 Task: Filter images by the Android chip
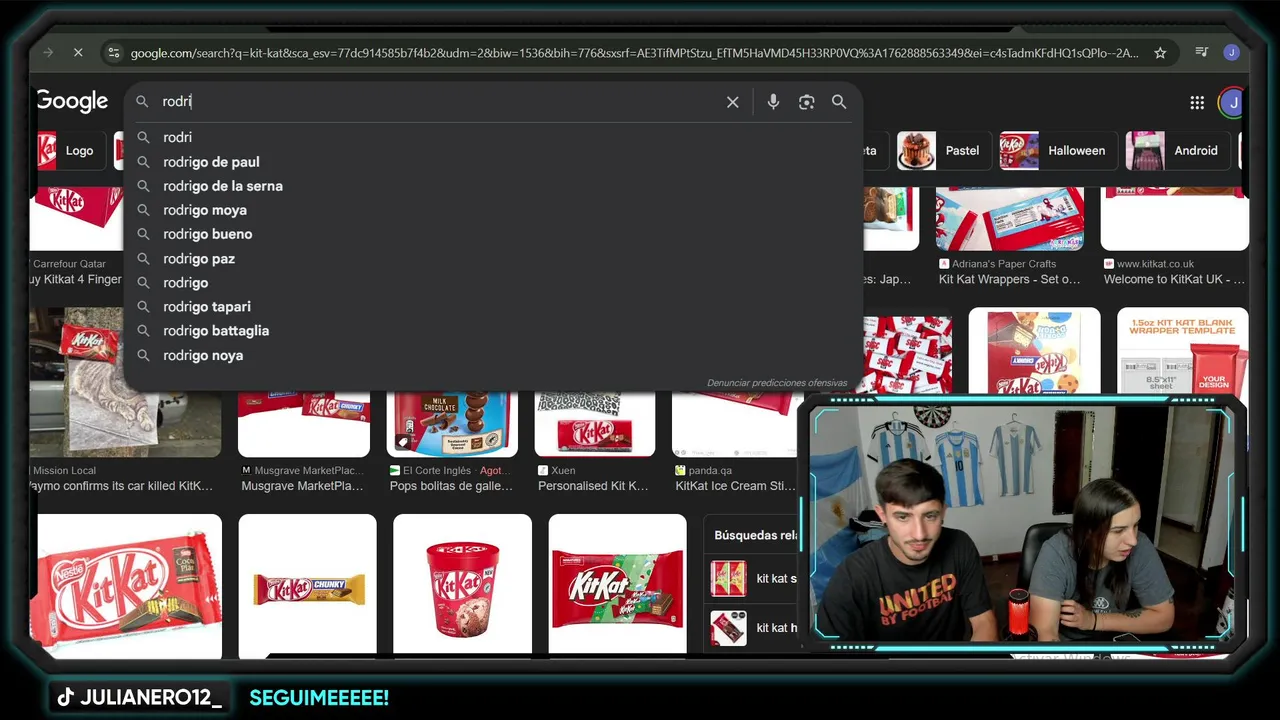(x=1177, y=151)
